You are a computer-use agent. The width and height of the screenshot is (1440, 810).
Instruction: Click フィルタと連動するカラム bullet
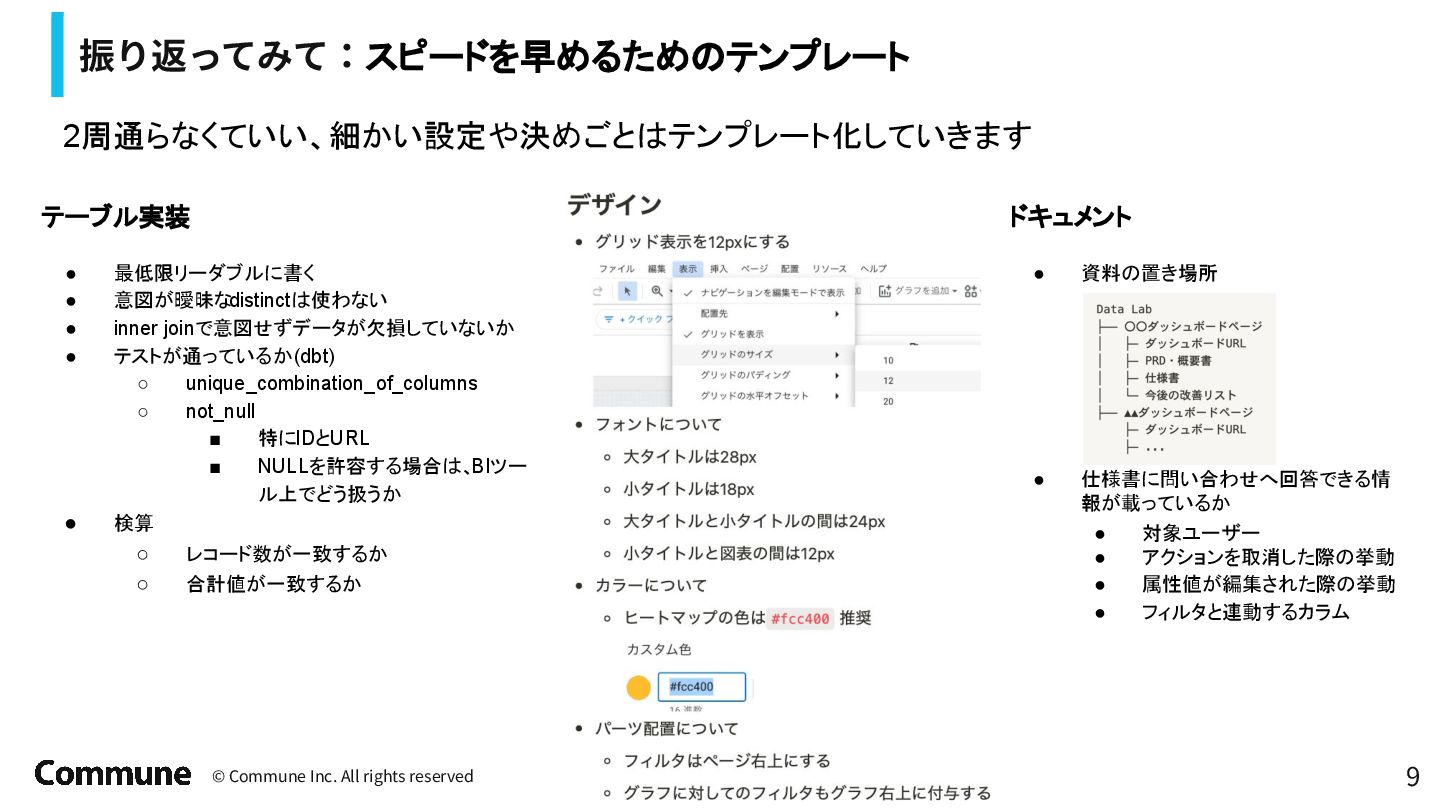tap(1246, 612)
